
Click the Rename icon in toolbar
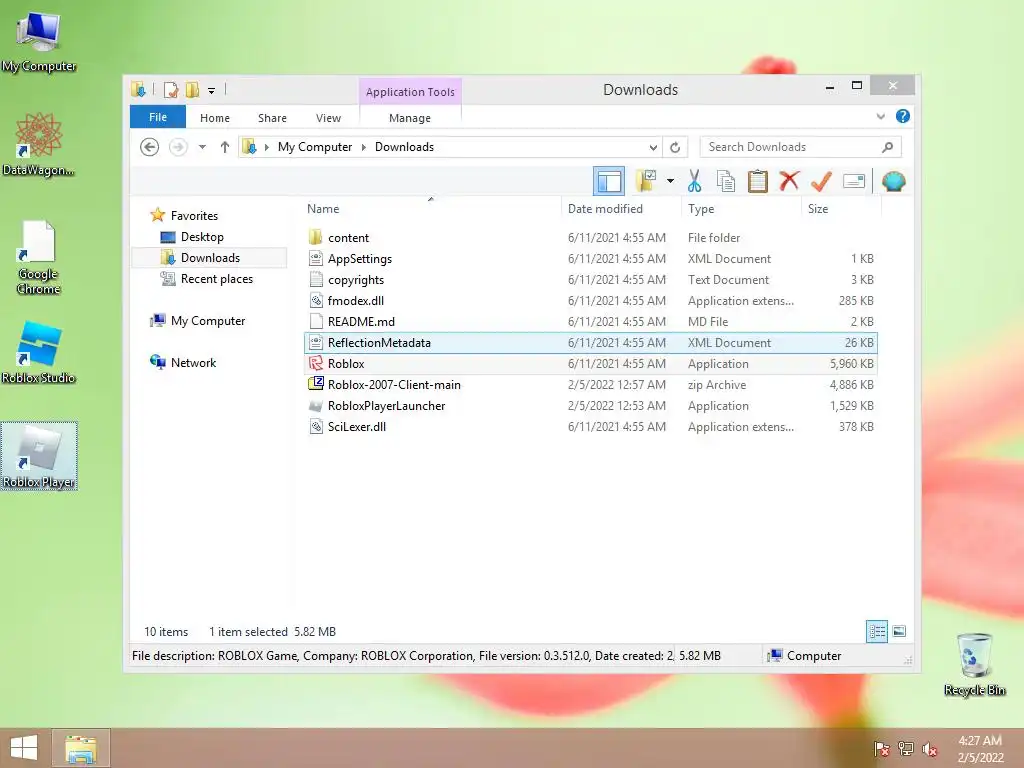click(x=854, y=181)
